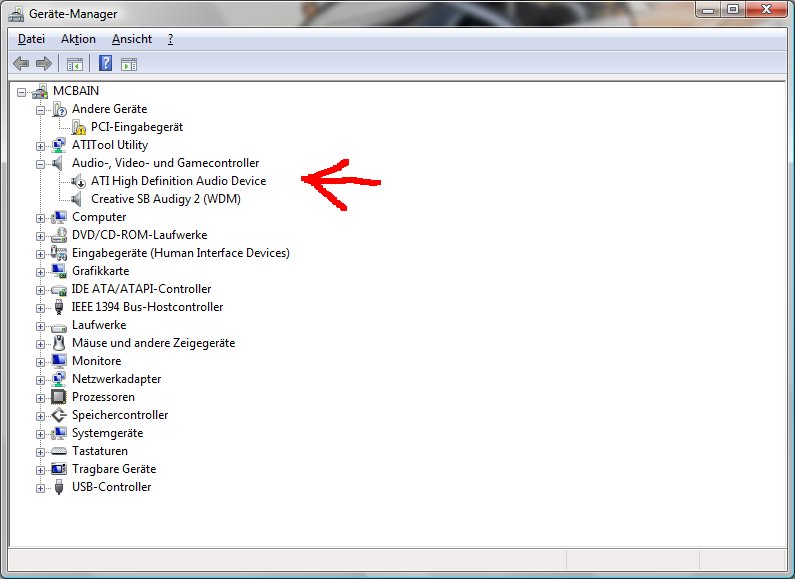The width and height of the screenshot is (795, 579).
Task: Click the Prozessoren chip icon
Action: coord(59,397)
